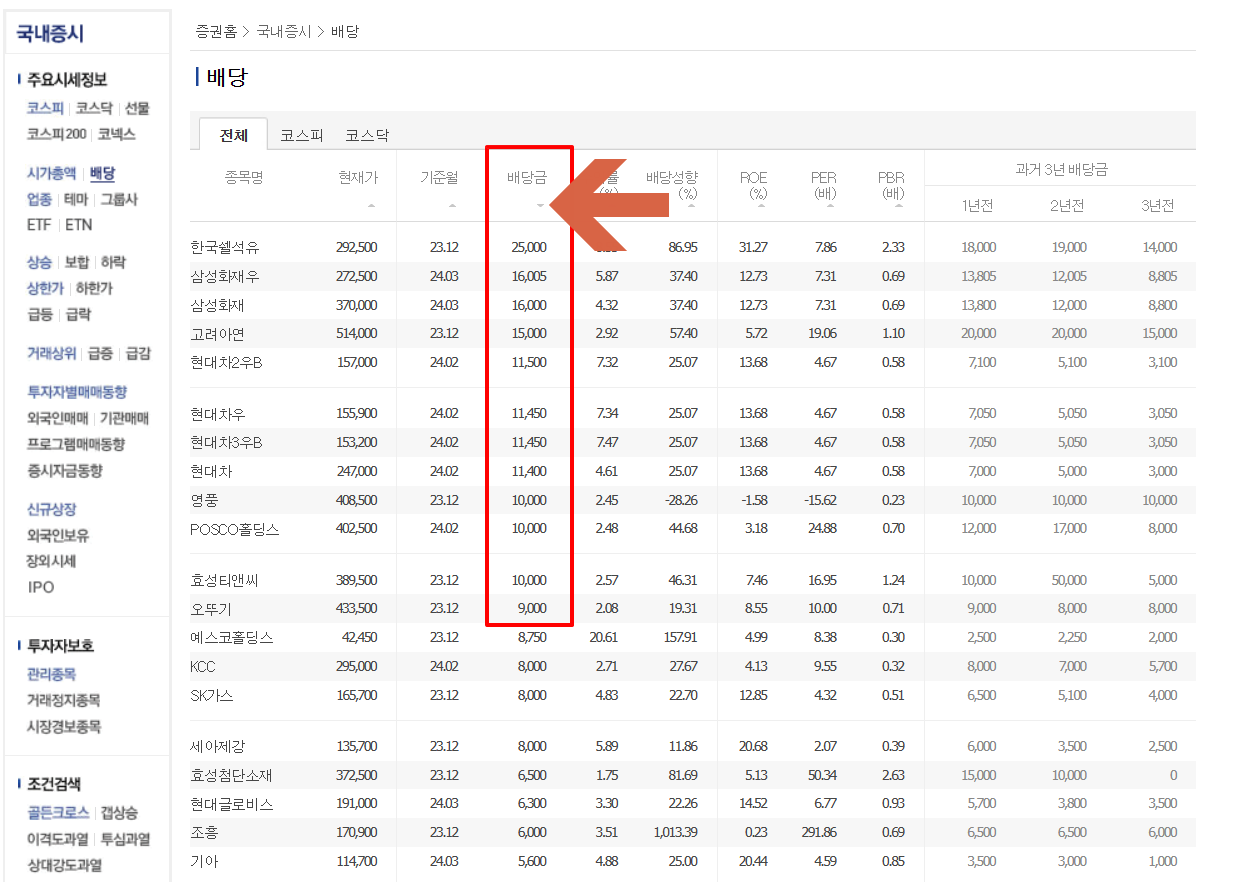Open 증시자금동향 sidebar link

pos(64,470)
